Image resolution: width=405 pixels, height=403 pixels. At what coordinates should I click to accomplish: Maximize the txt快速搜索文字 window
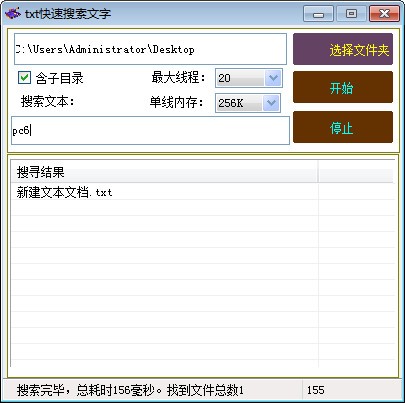(x=351, y=14)
